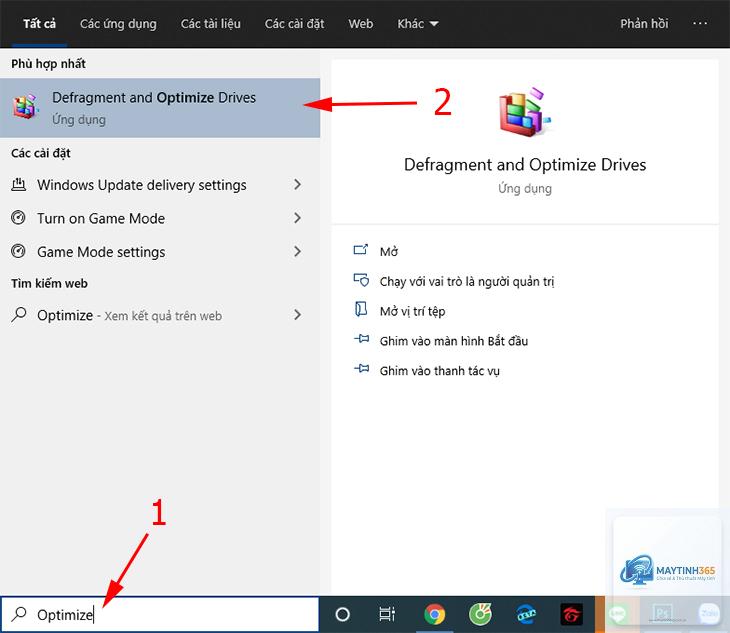Open Task View from the taskbar
Image resolution: width=730 pixels, height=633 pixels.
387,614
